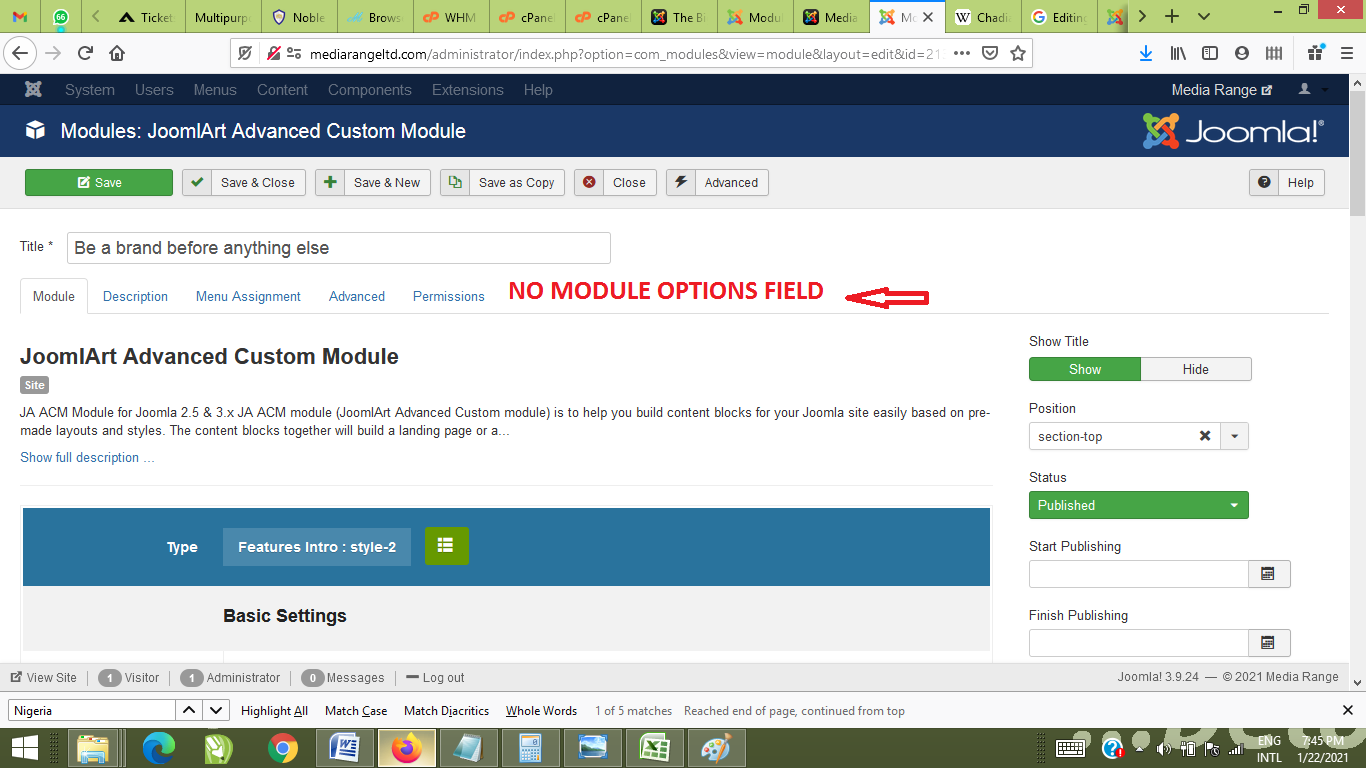Go back with the browser back arrow
The height and width of the screenshot is (768, 1366).
pyautogui.click(x=21, y=53)
